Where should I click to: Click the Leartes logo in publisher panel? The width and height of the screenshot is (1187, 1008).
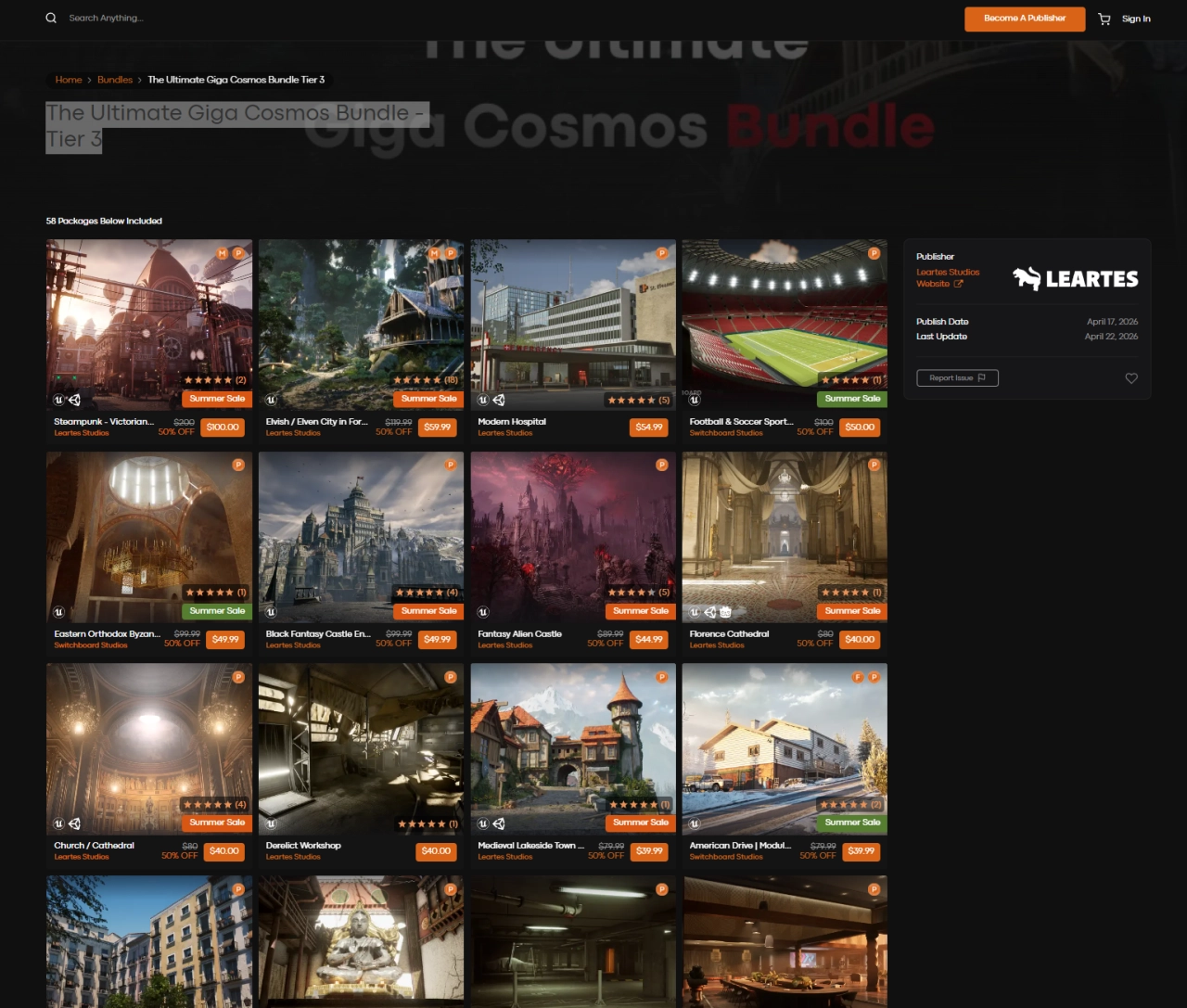pos(1076,278)
